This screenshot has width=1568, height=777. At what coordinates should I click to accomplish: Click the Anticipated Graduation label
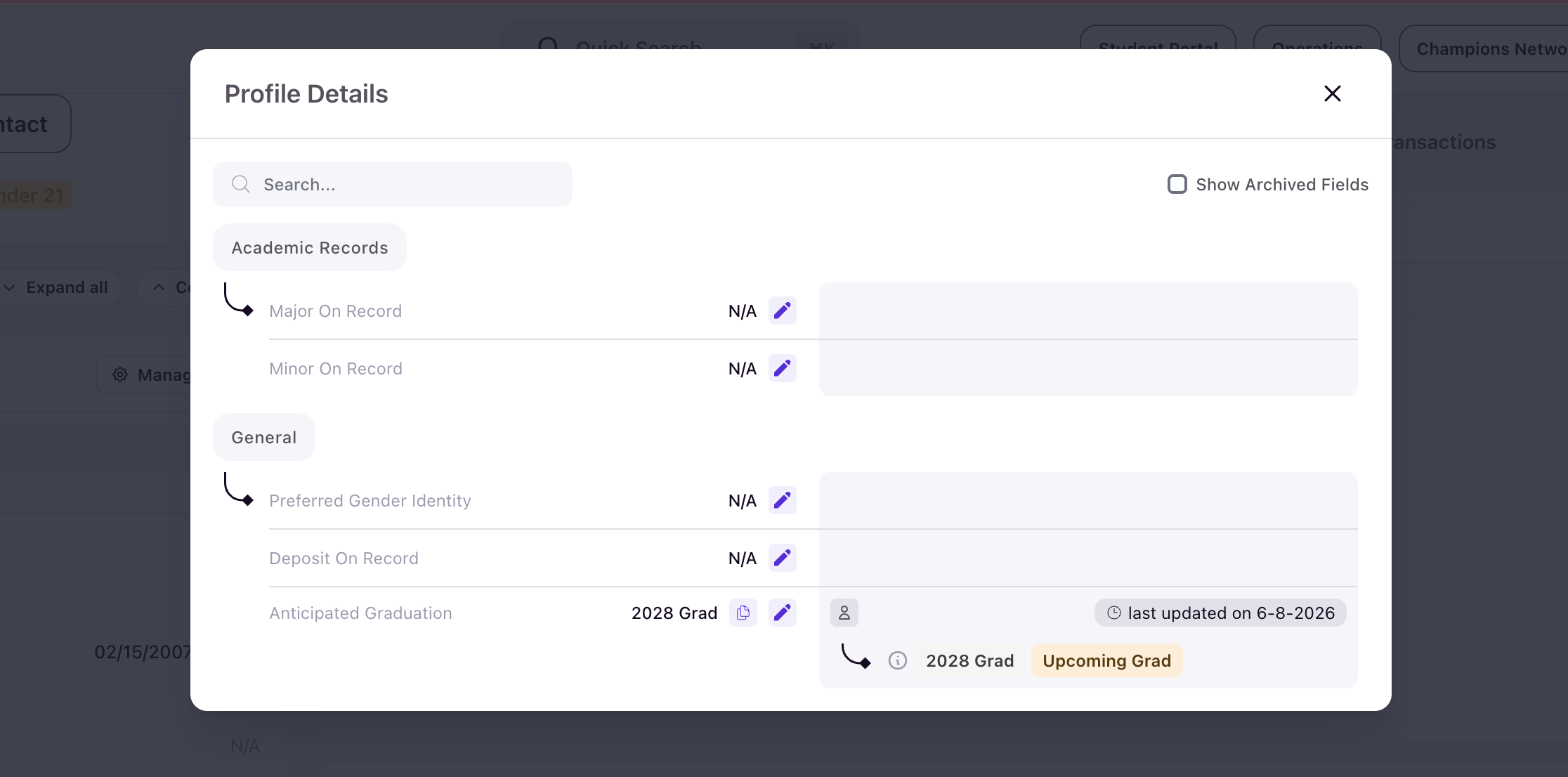(360, 613)
